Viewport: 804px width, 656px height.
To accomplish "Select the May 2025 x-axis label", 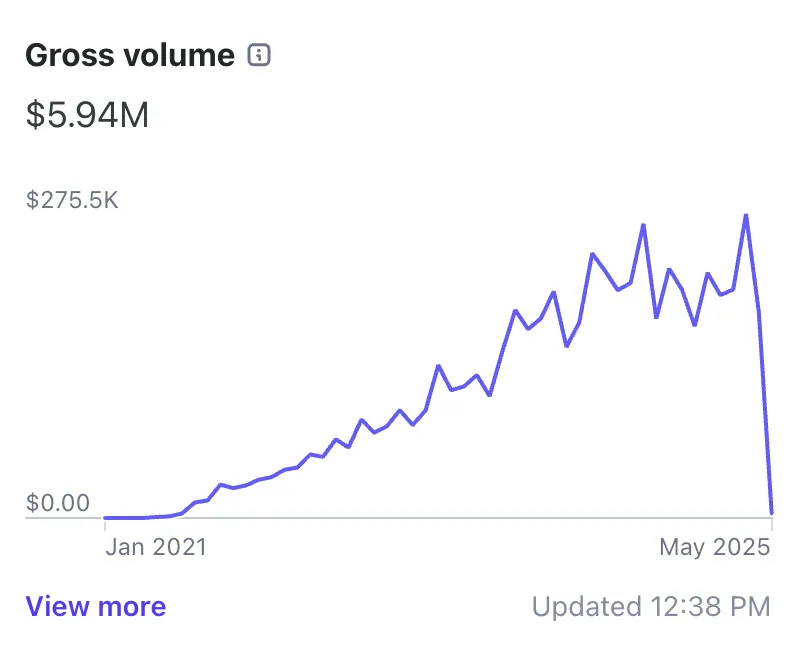I will [x=715, y=547].
